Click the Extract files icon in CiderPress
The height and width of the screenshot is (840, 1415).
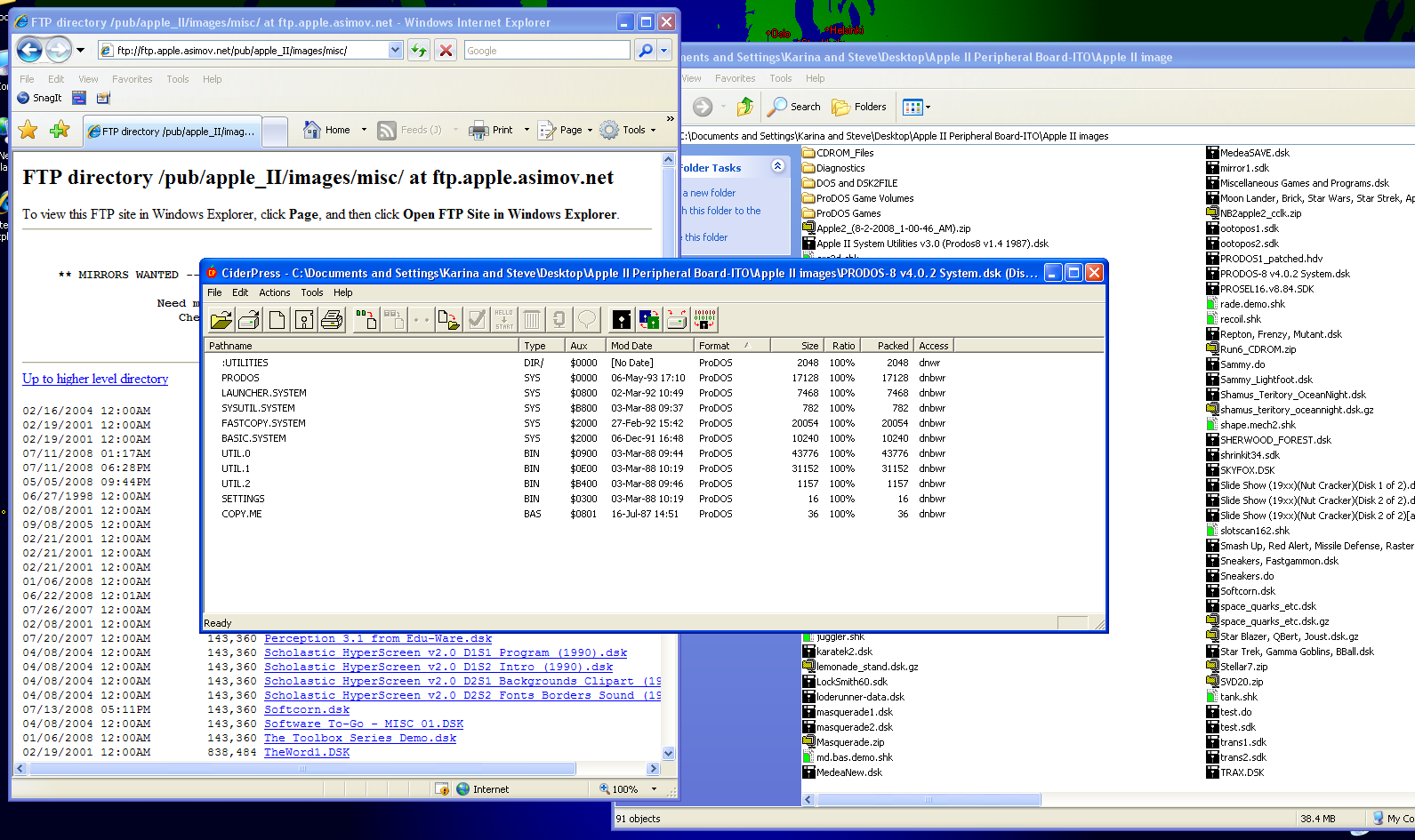449,319
